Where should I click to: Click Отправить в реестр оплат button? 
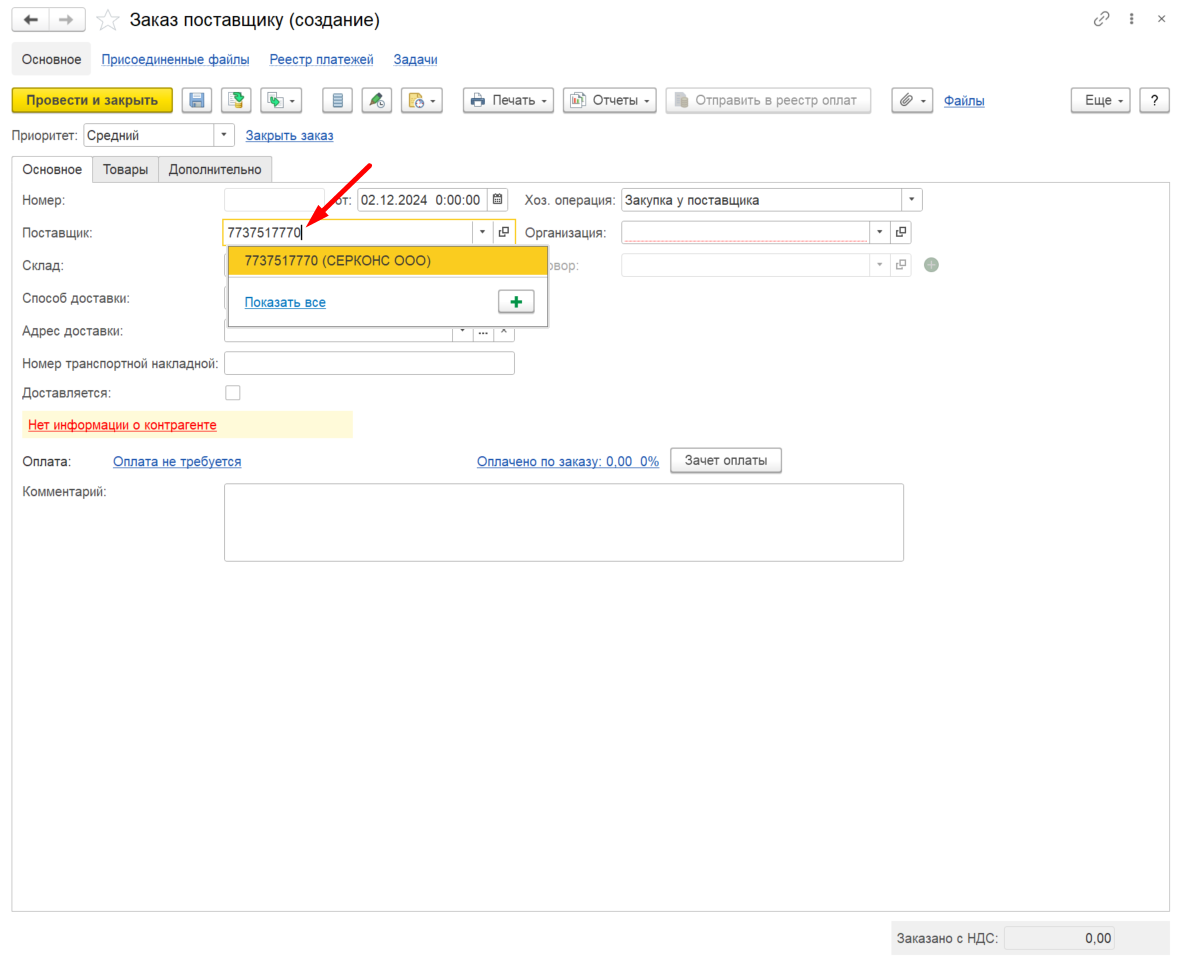click(768, 100)
